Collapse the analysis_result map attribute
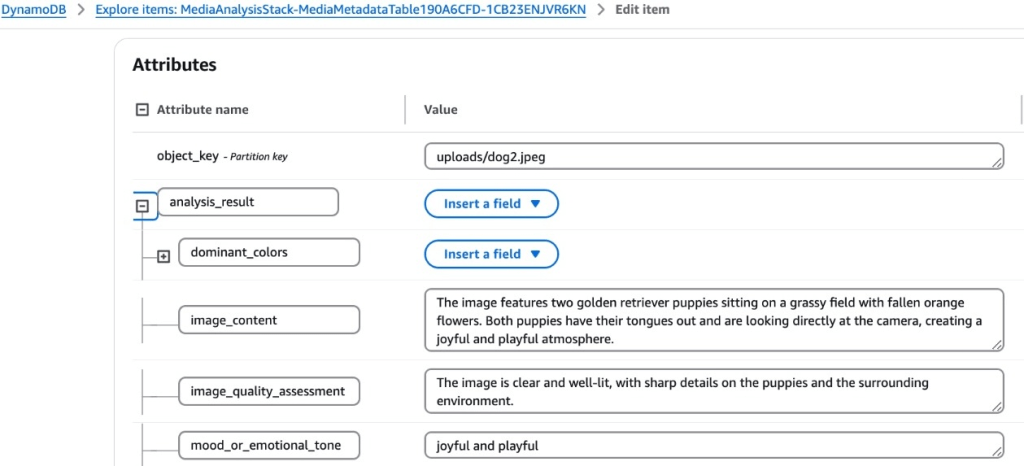The width and height of the screenshot is (1024, 466). tap(142, 207)
